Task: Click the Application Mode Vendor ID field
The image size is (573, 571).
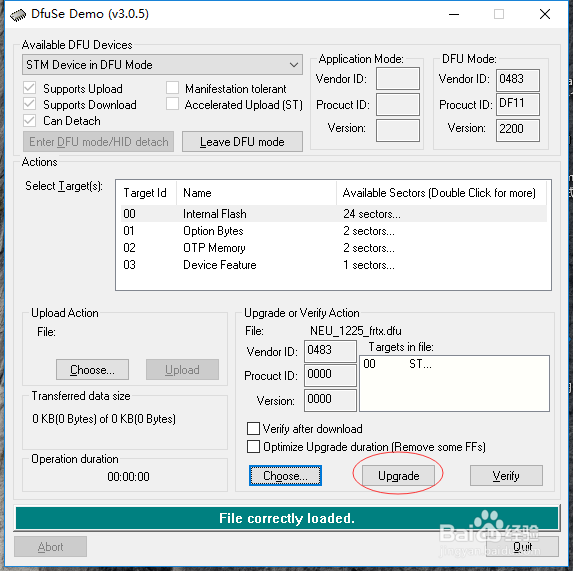Action: [x=398, y=78]
